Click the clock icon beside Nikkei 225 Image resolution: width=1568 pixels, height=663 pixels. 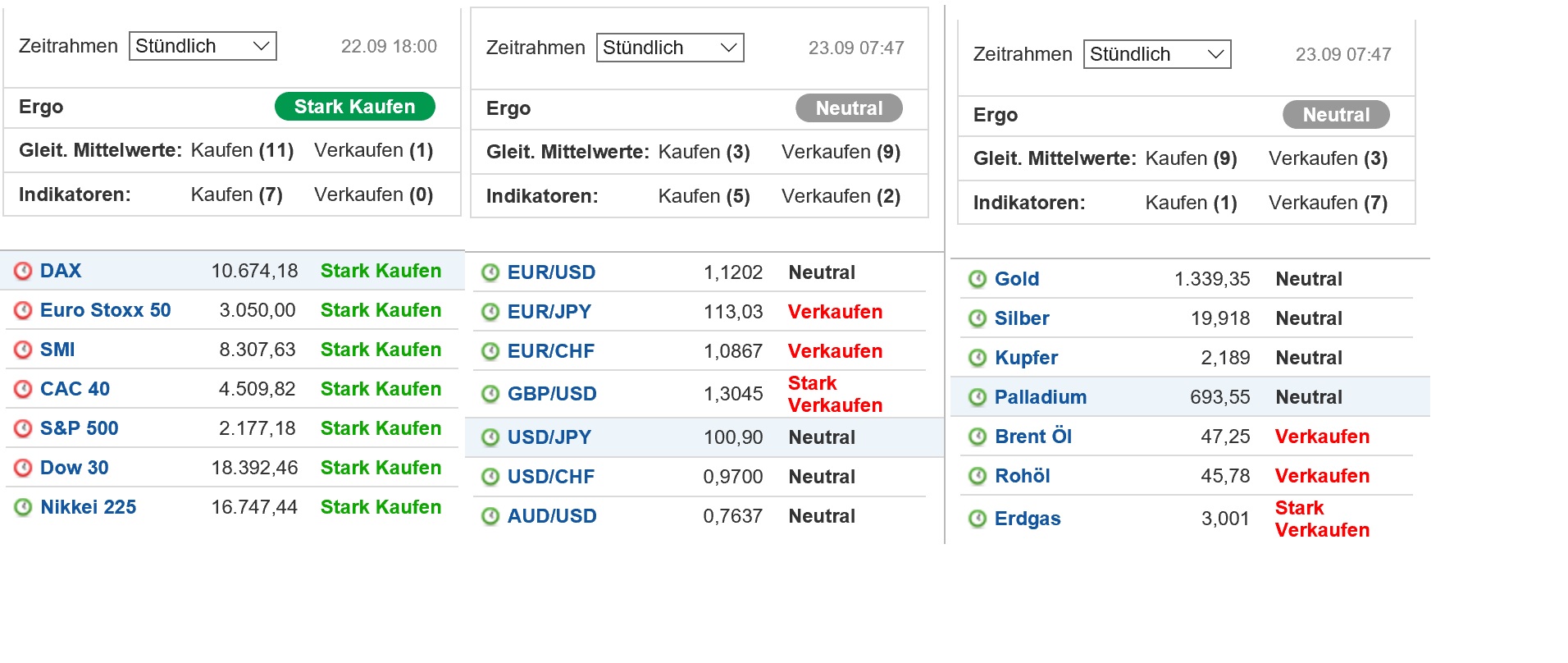click(24, 506)
